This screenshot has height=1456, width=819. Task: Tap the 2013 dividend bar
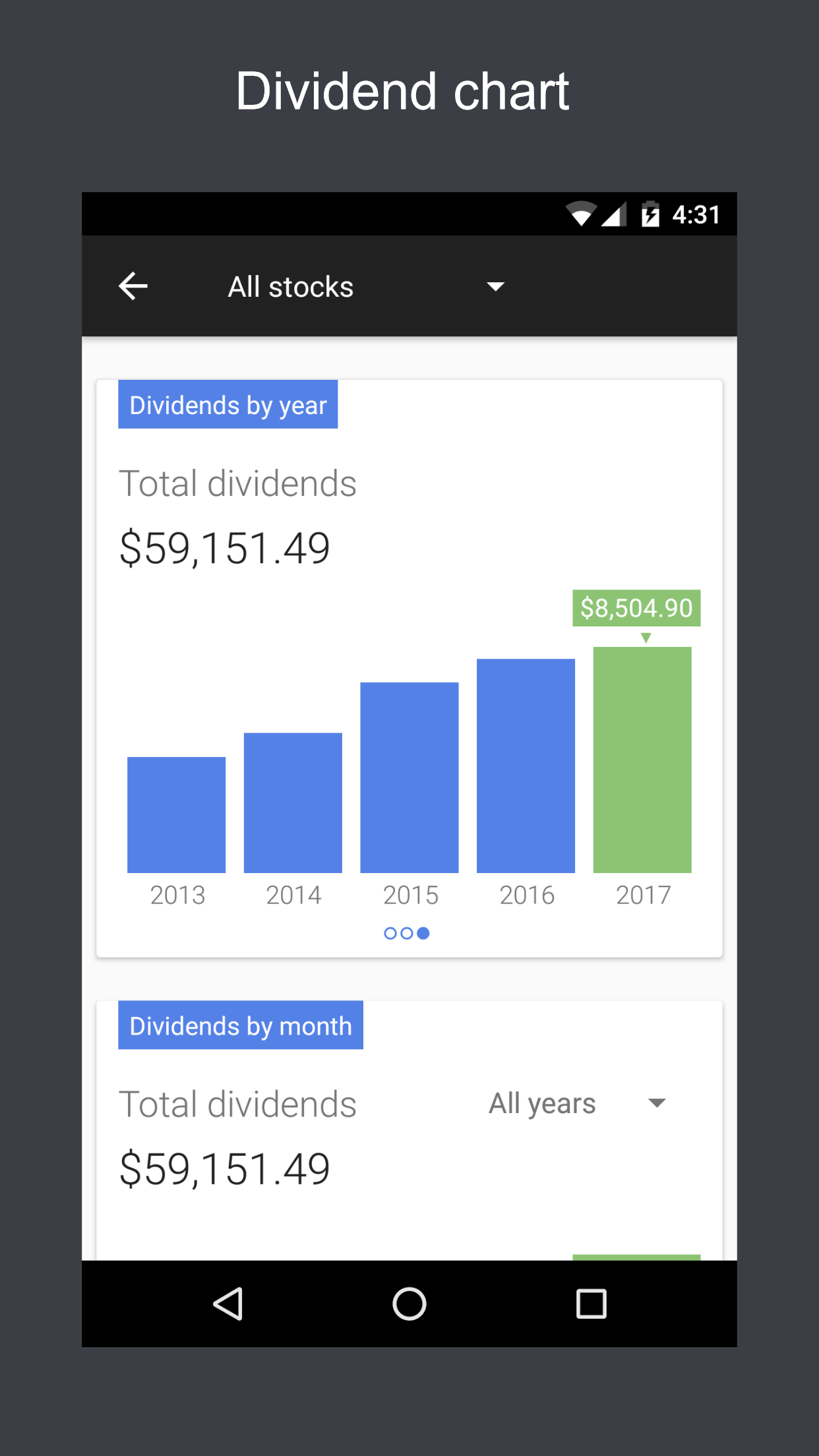click(x=177, y=814)
